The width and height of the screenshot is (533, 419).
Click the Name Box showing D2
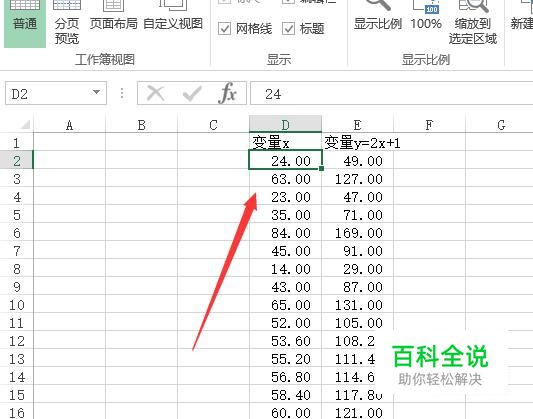click(x=56, y=93)
